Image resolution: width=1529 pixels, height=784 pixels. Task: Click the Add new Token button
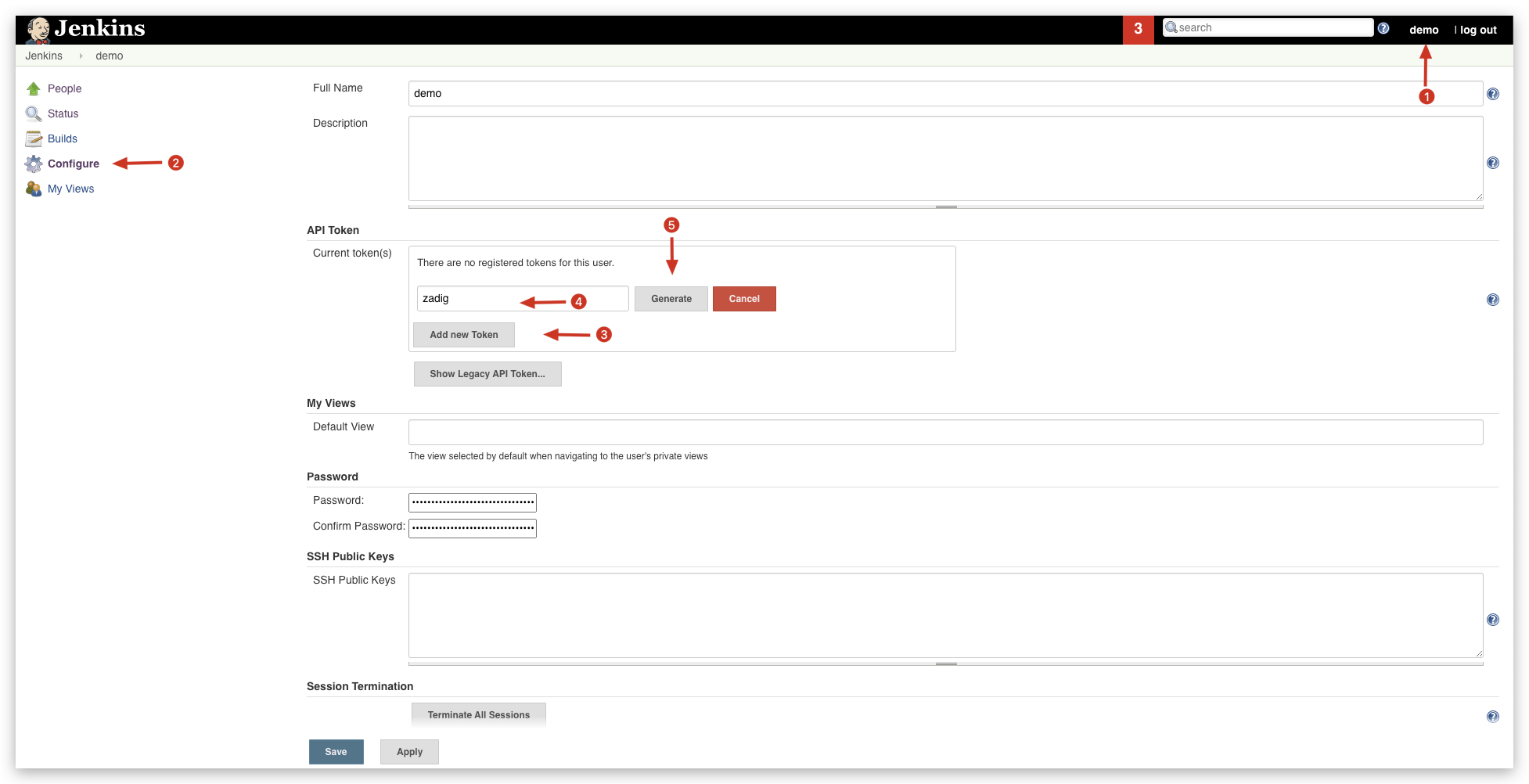tap(463, 335)
